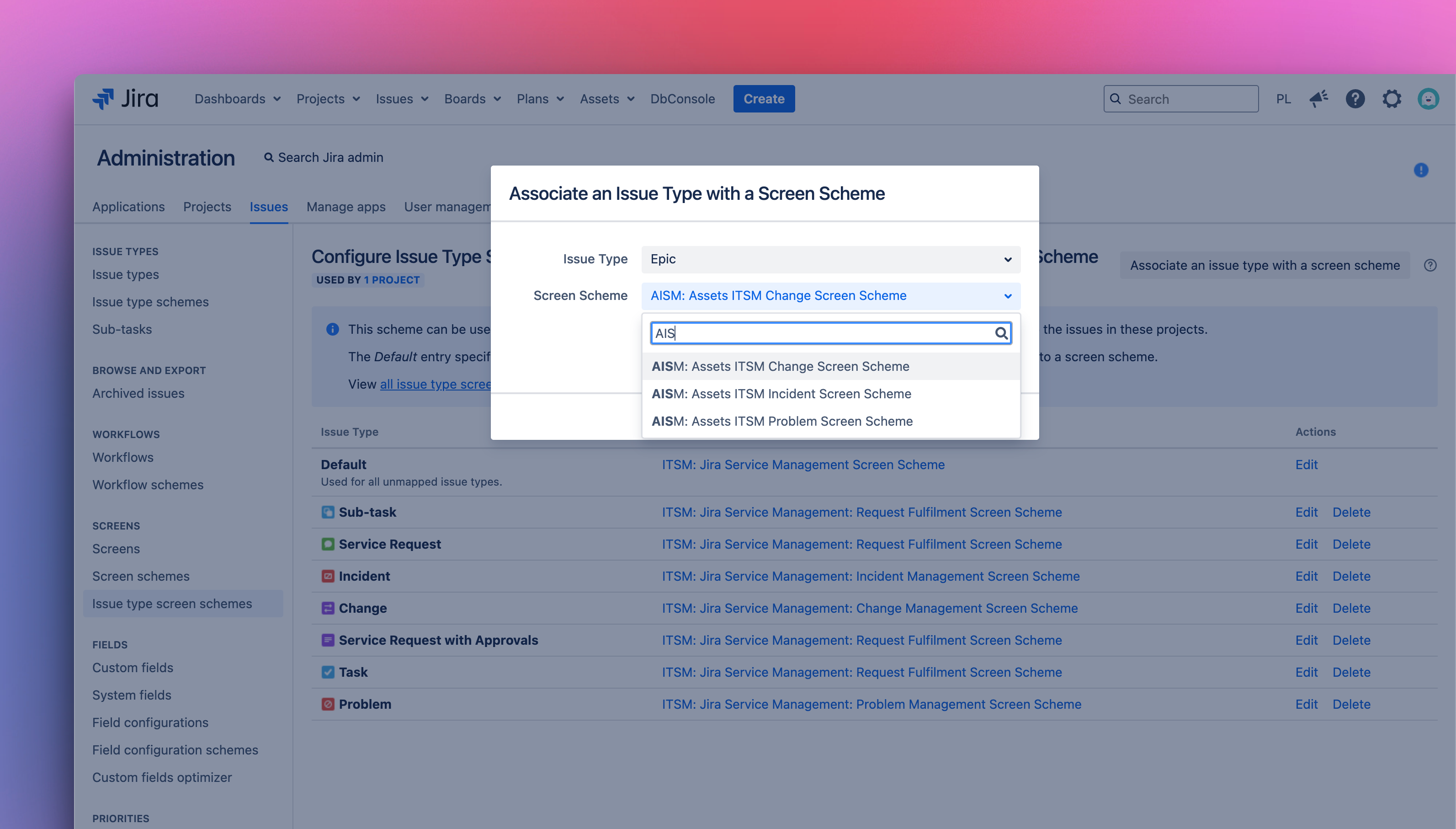1456x829 pixels.
Task: Choose AISM: Assets ITSM Problem Screen Scheme
Action: 782,421
